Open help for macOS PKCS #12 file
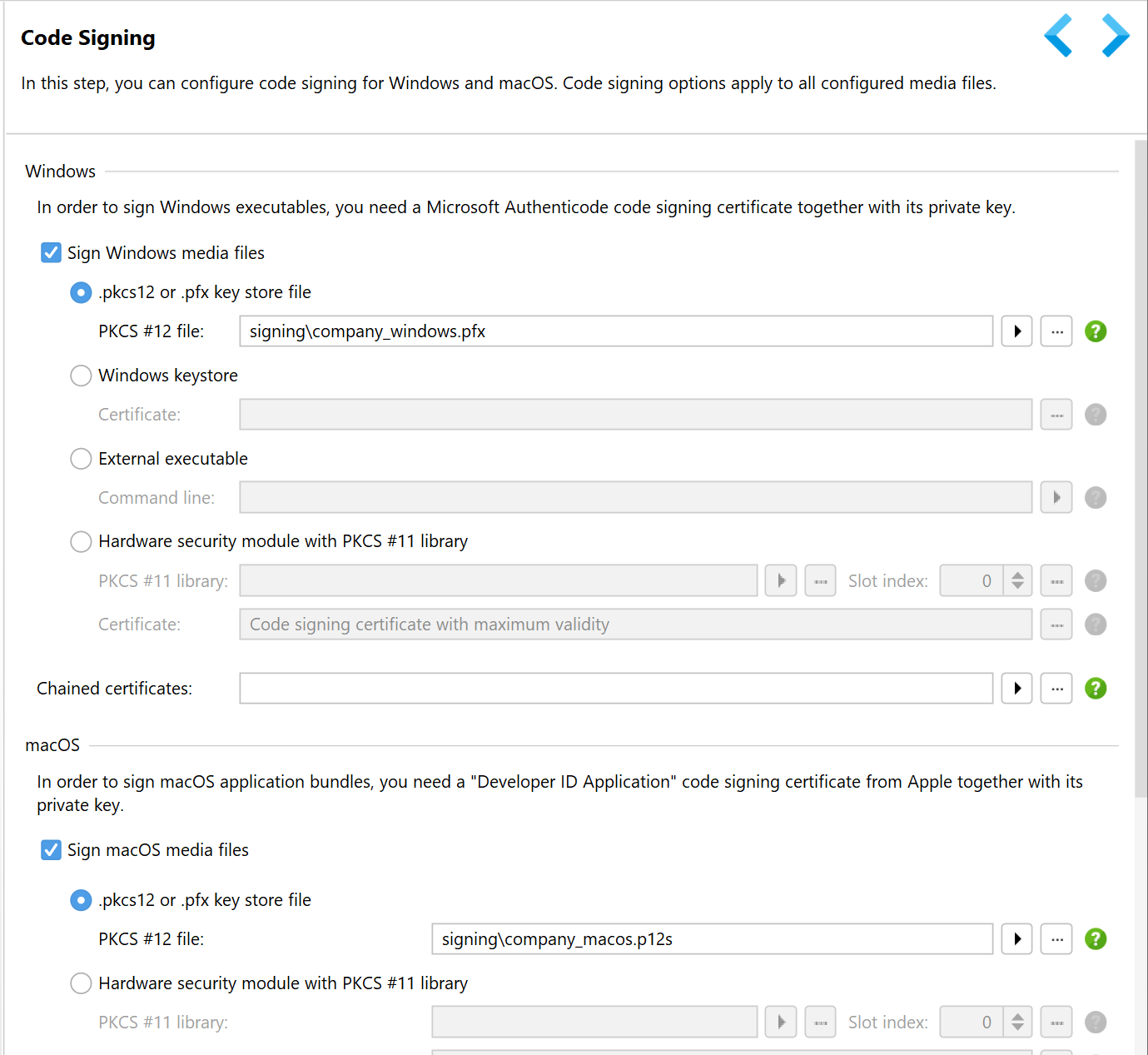The height and width of the screenshot is (1055, 1148). [x=1096, y=939]
